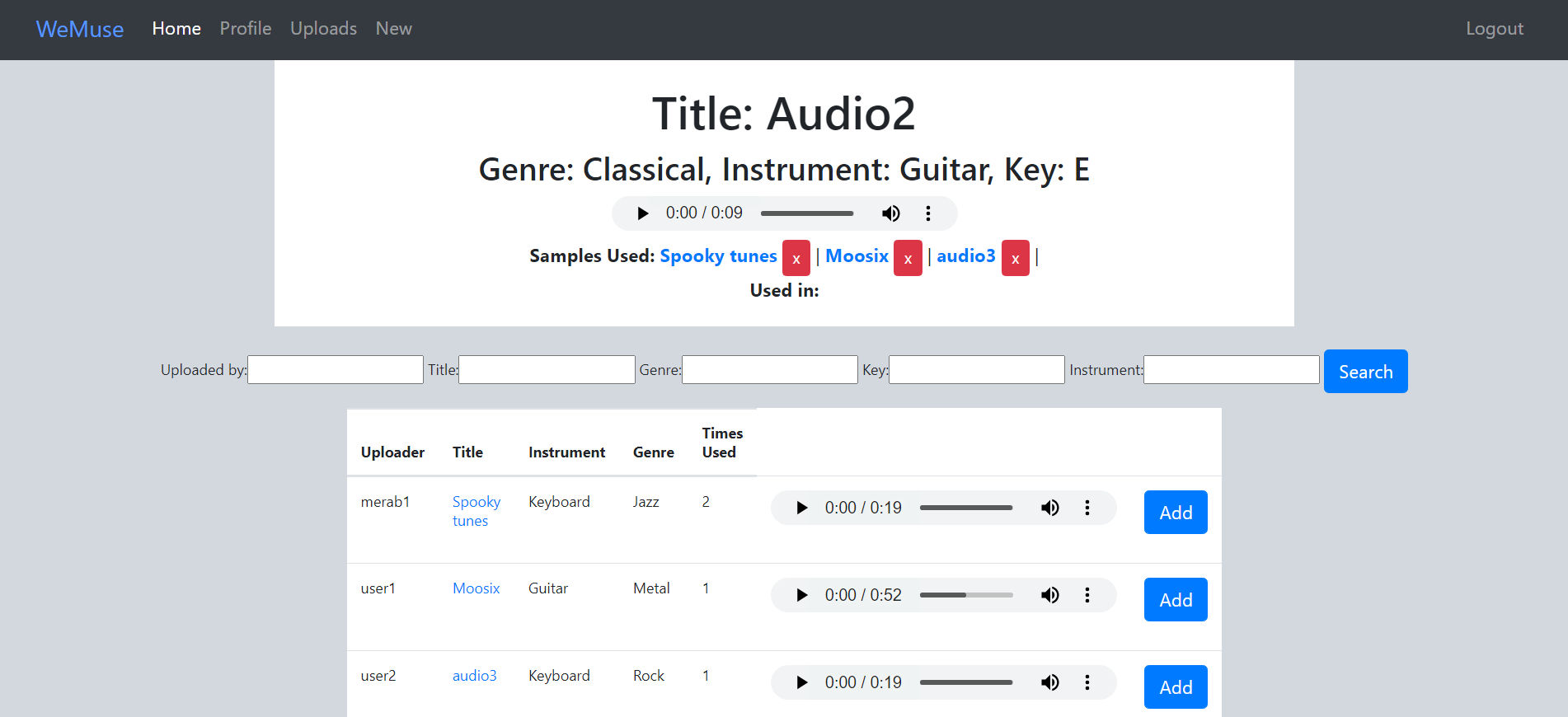
Task: Click the Search button
Action: pyautogui.click(x=1365, y=371)
